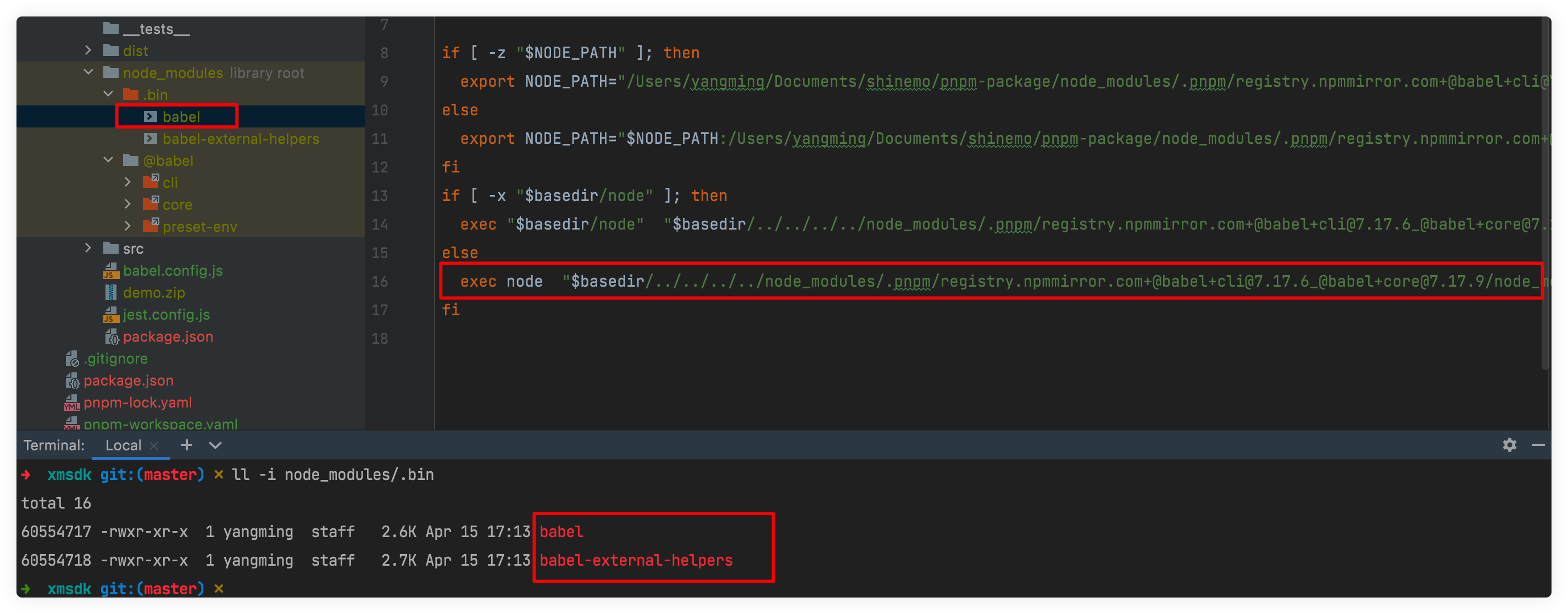This screenshot has height=614, width=1568.
Task: Hide the terminal panel with minimize dash
Action: pos(1538,445)
